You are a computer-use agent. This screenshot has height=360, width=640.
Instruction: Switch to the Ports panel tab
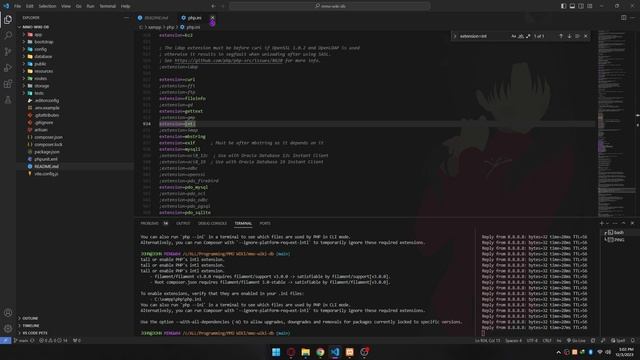click(x=265, y=224)
